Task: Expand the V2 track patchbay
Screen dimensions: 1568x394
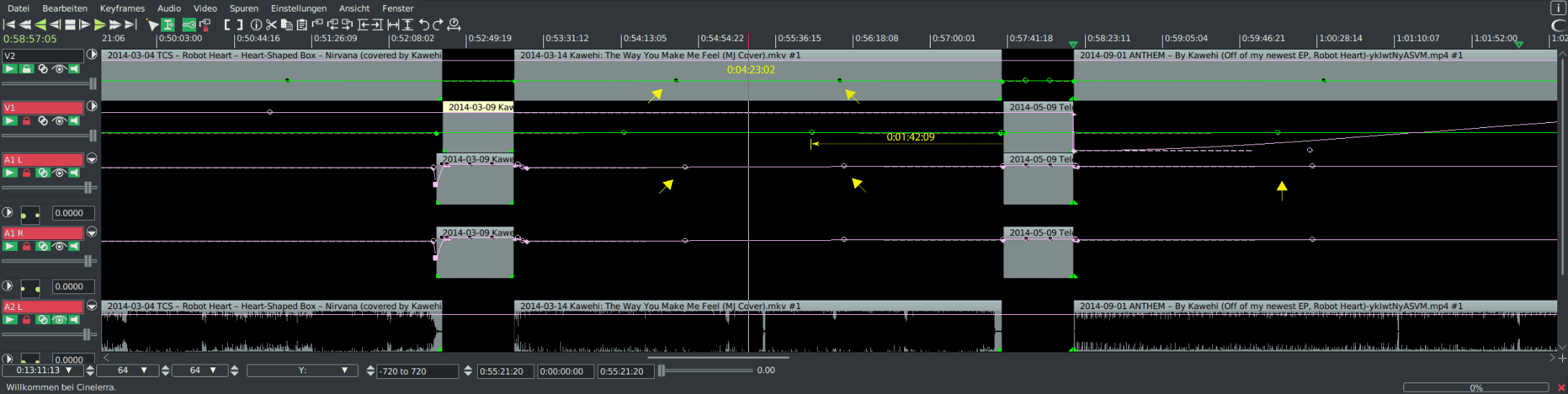Action: pyautogui.click(x=92, y=55)
